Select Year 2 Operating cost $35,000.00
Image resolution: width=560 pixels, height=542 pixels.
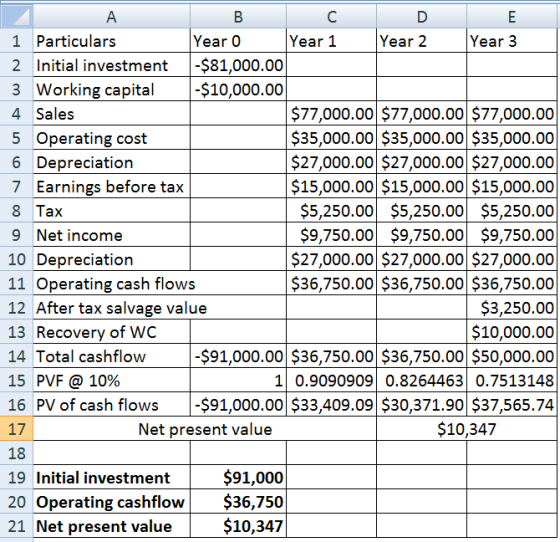point(421,138)
